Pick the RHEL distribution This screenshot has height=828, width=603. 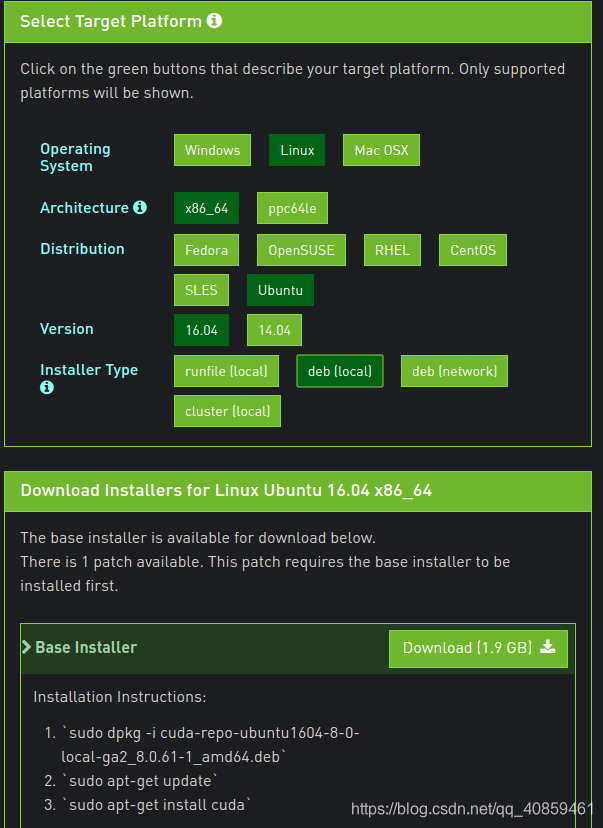point(392,250)
